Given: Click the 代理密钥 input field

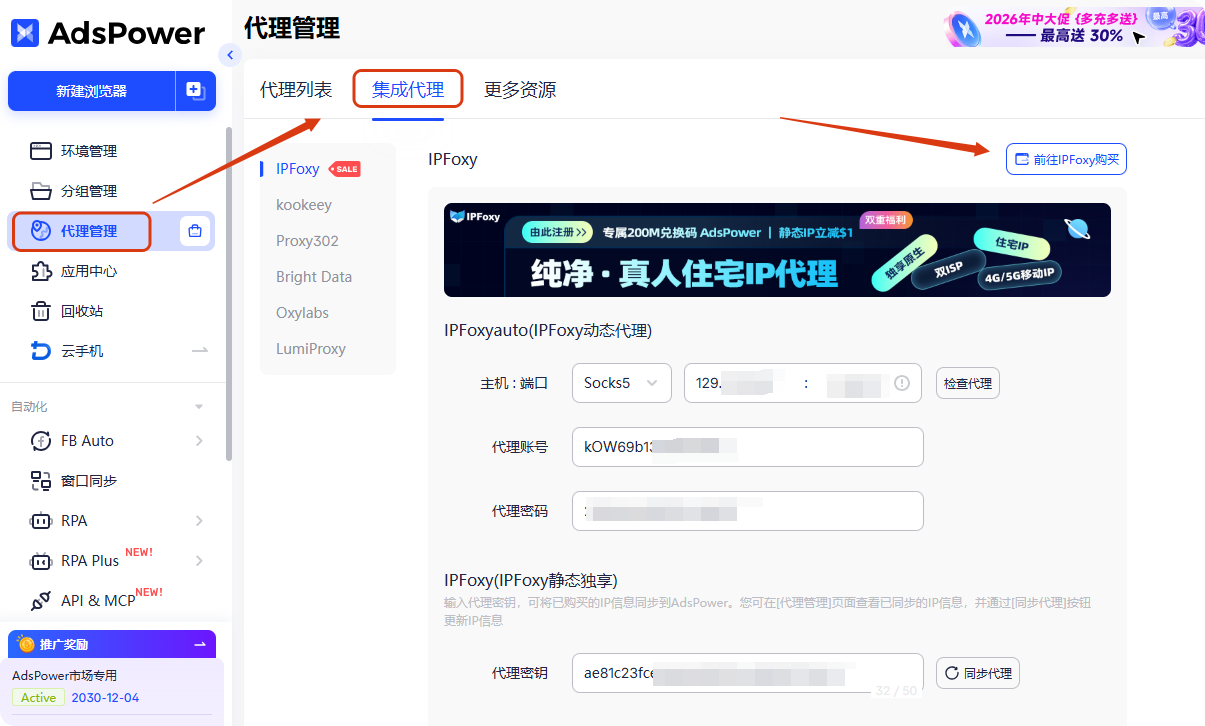Looking at the screenshot, I should [x=747, y=673].
